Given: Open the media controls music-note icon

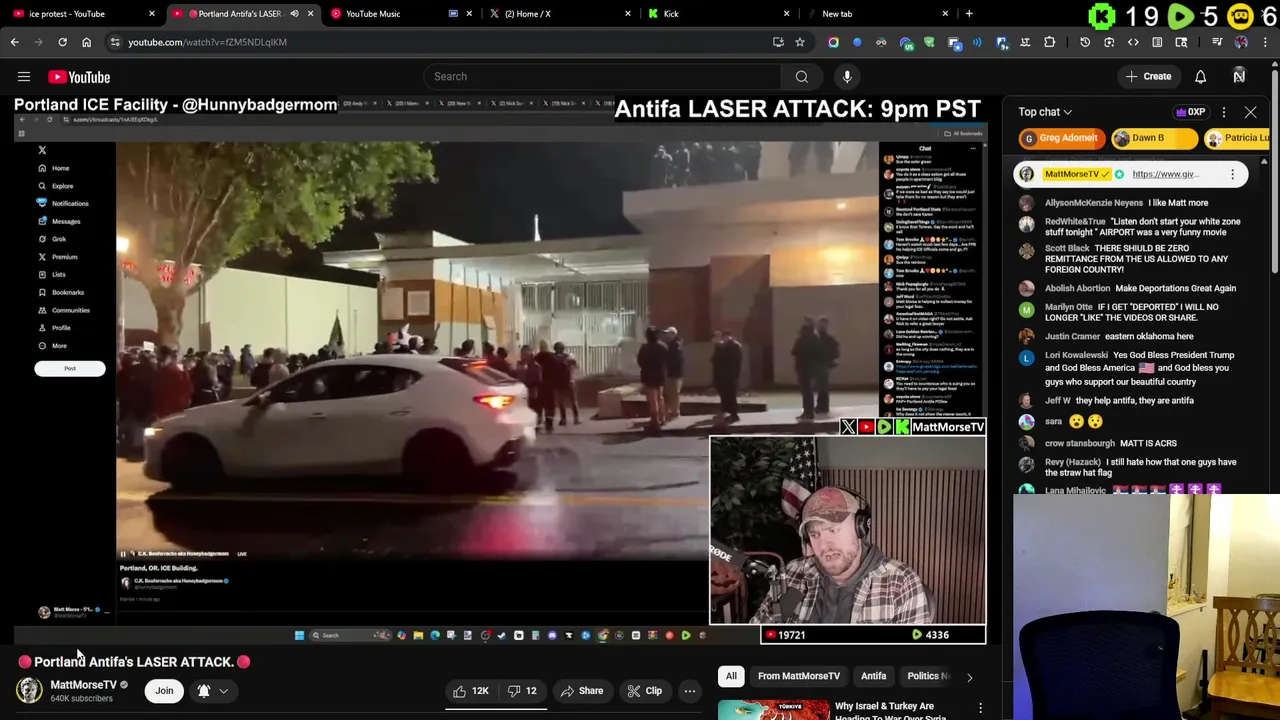Looking at the screenshot, I should 1217,42.
